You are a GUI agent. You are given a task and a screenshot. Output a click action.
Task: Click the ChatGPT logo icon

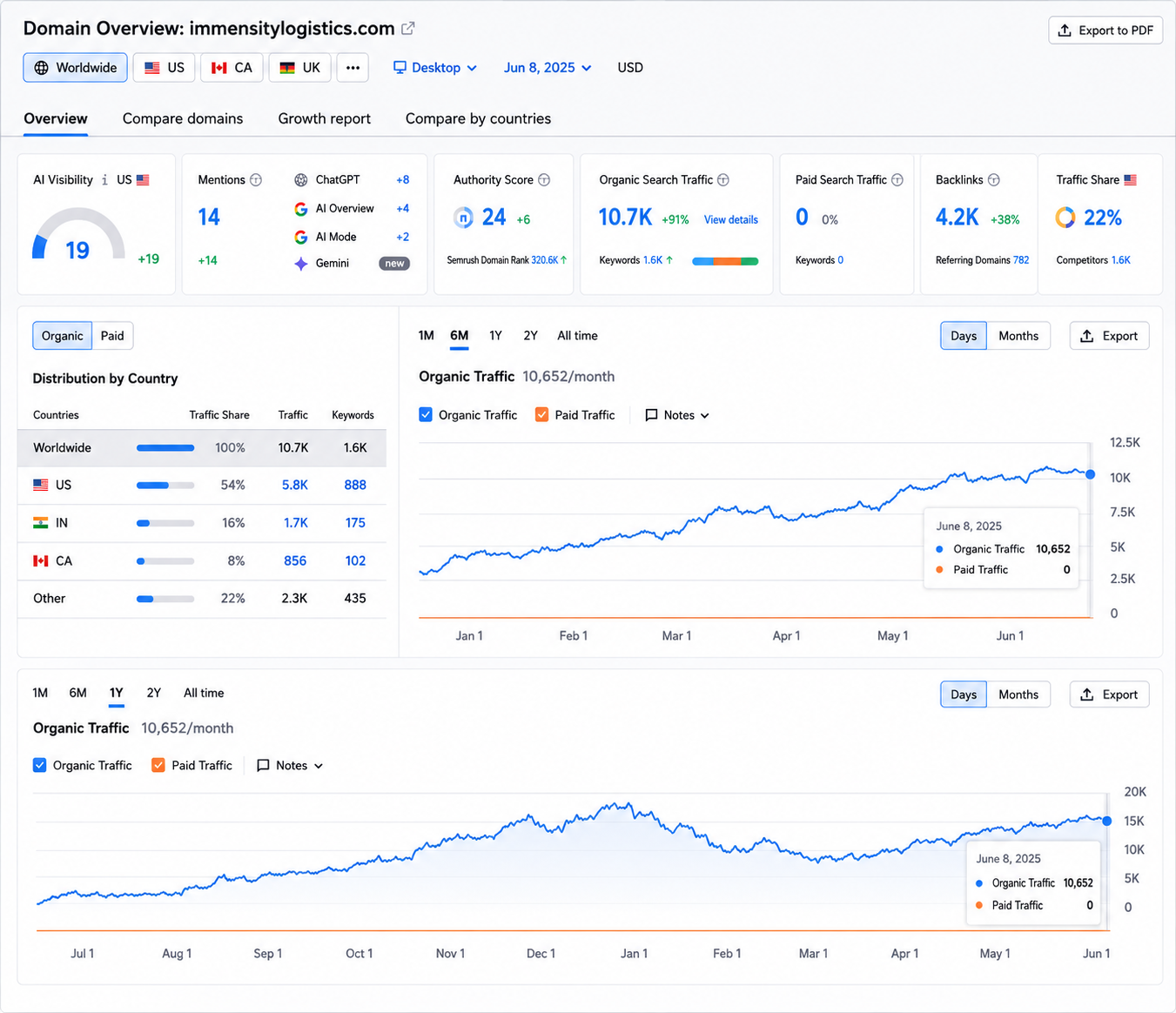pyautogui.click(x=301, y=180)
